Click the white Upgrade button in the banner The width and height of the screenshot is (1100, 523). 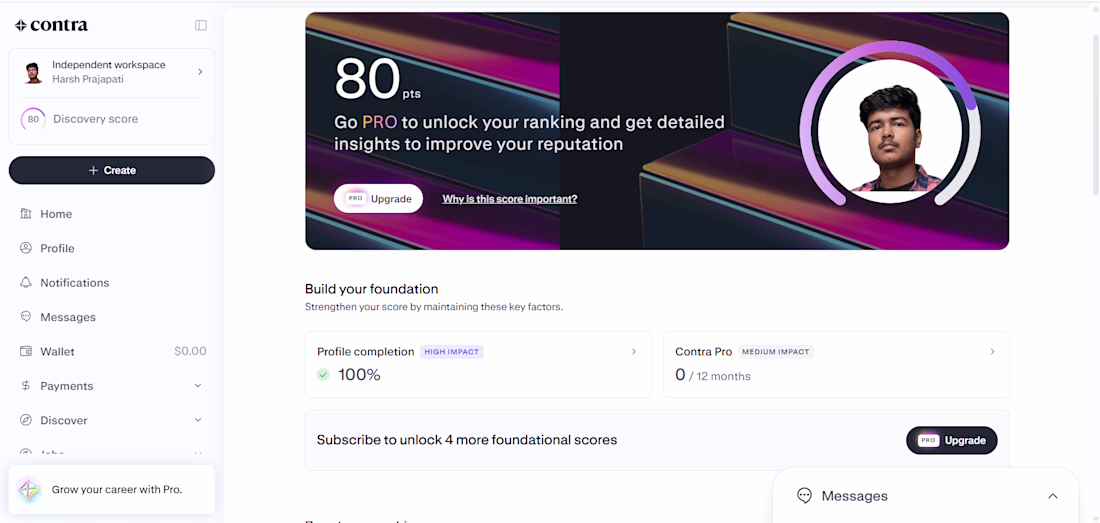(378, 198)
